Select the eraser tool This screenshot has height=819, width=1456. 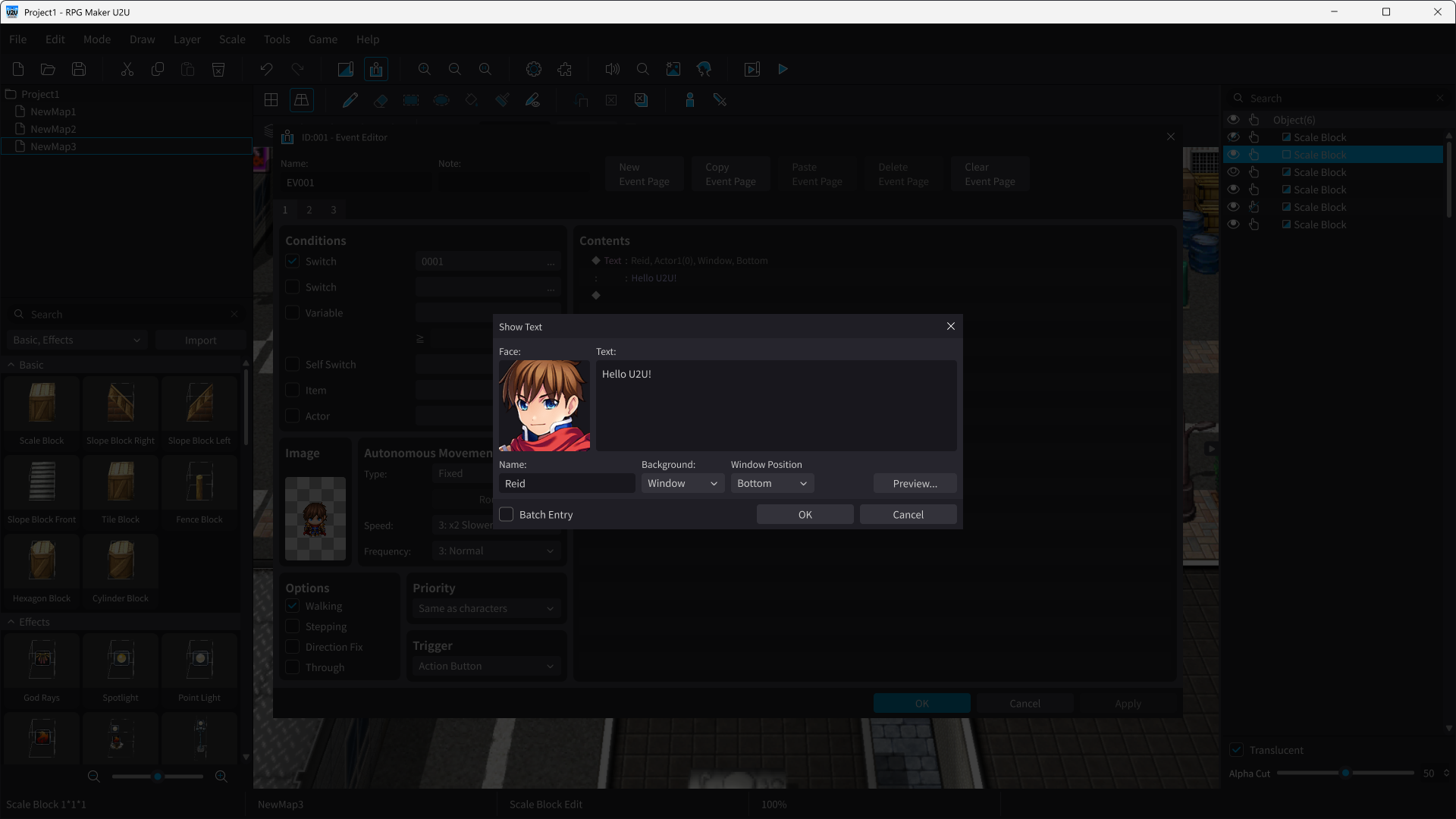tap(381, 100)
